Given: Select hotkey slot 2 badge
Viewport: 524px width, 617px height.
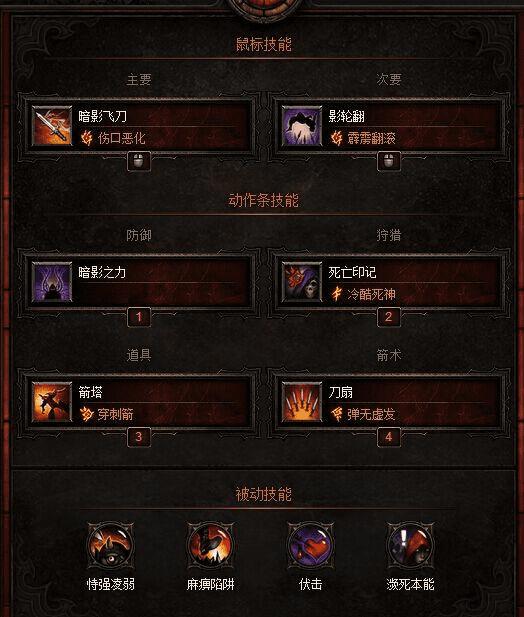Looking at the screenshot, I should [389, 317].
